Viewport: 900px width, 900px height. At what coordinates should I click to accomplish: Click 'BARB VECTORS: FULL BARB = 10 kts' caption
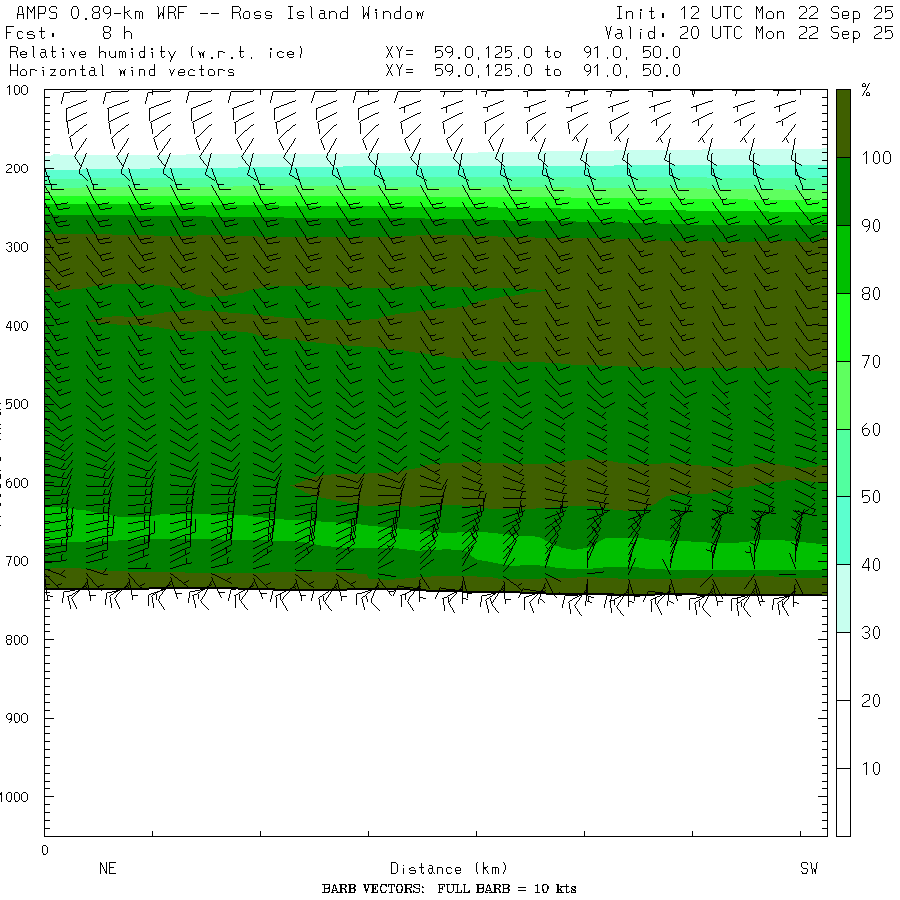point(449,889)
